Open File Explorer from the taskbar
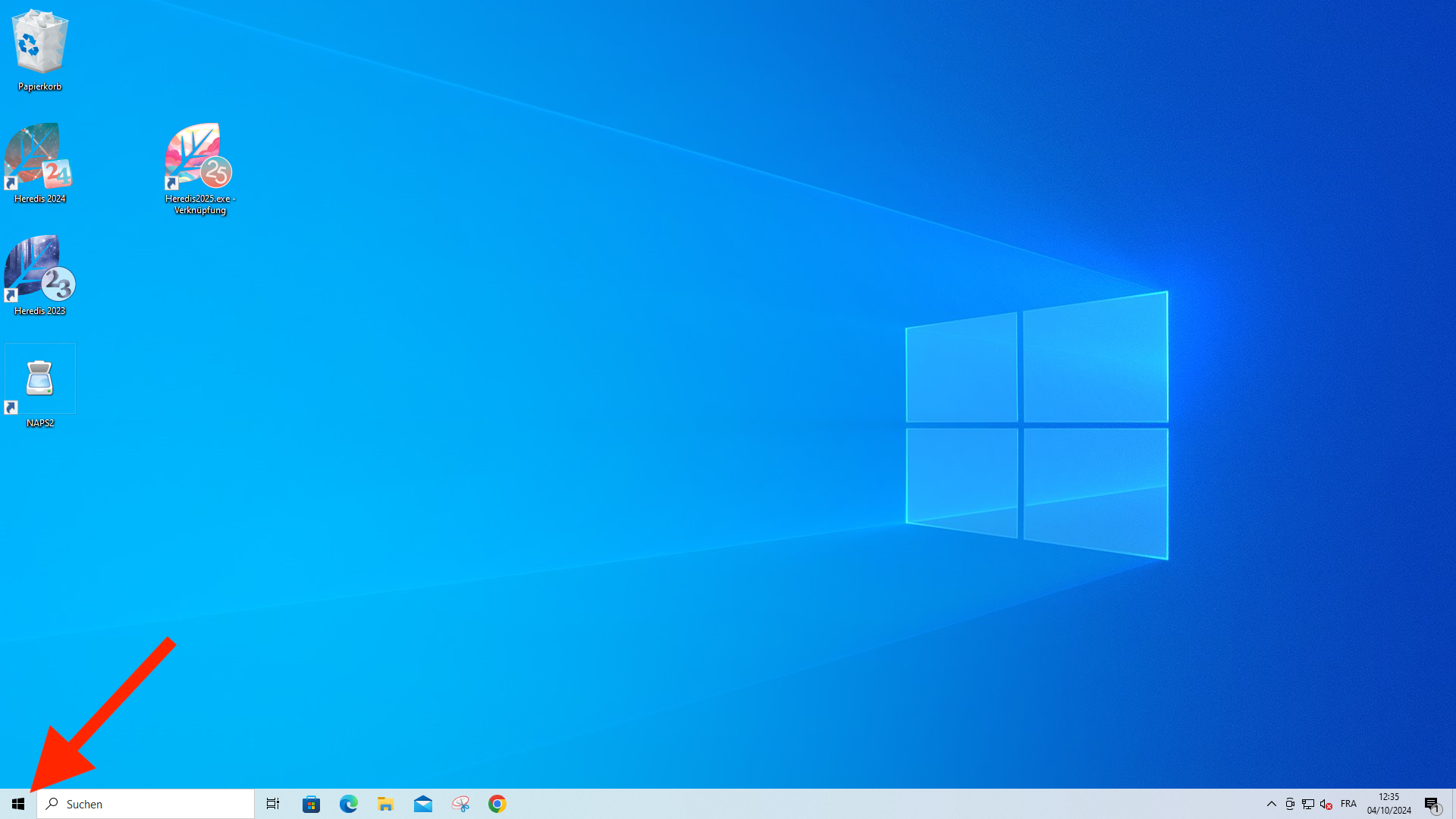Viewport: 1456px width, 819px height. coord(385,804)
